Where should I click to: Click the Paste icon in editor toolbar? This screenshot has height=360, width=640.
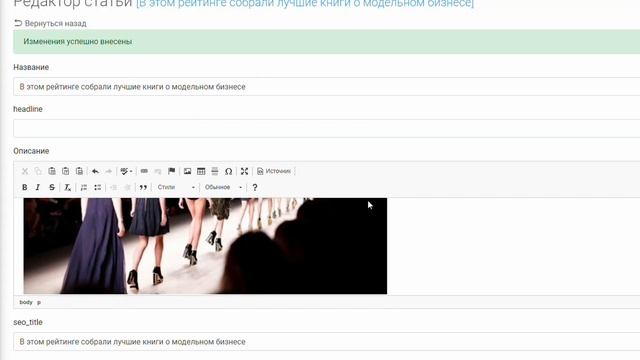[x=52, y=171]
